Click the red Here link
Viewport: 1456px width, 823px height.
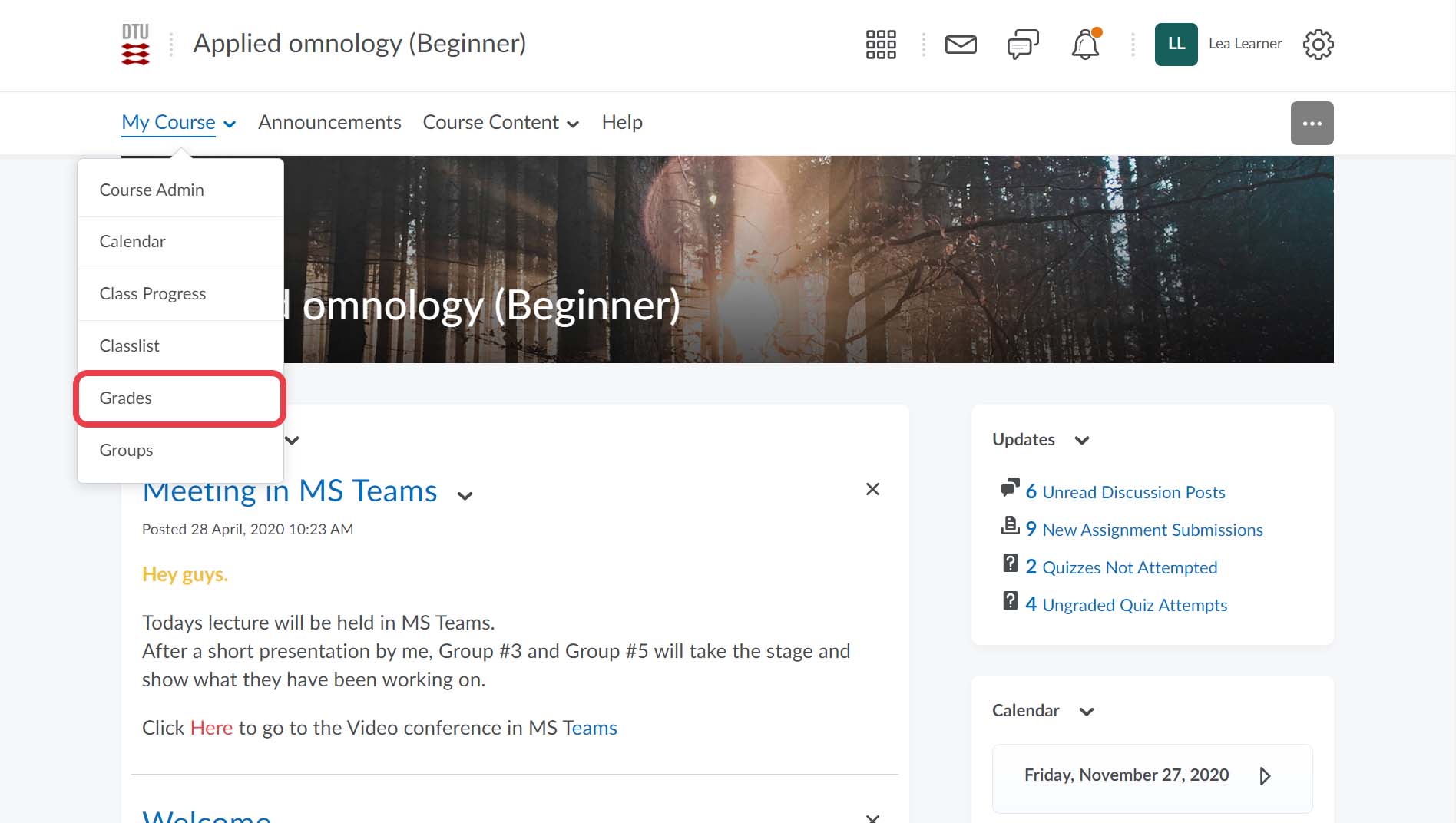point(211,728)
